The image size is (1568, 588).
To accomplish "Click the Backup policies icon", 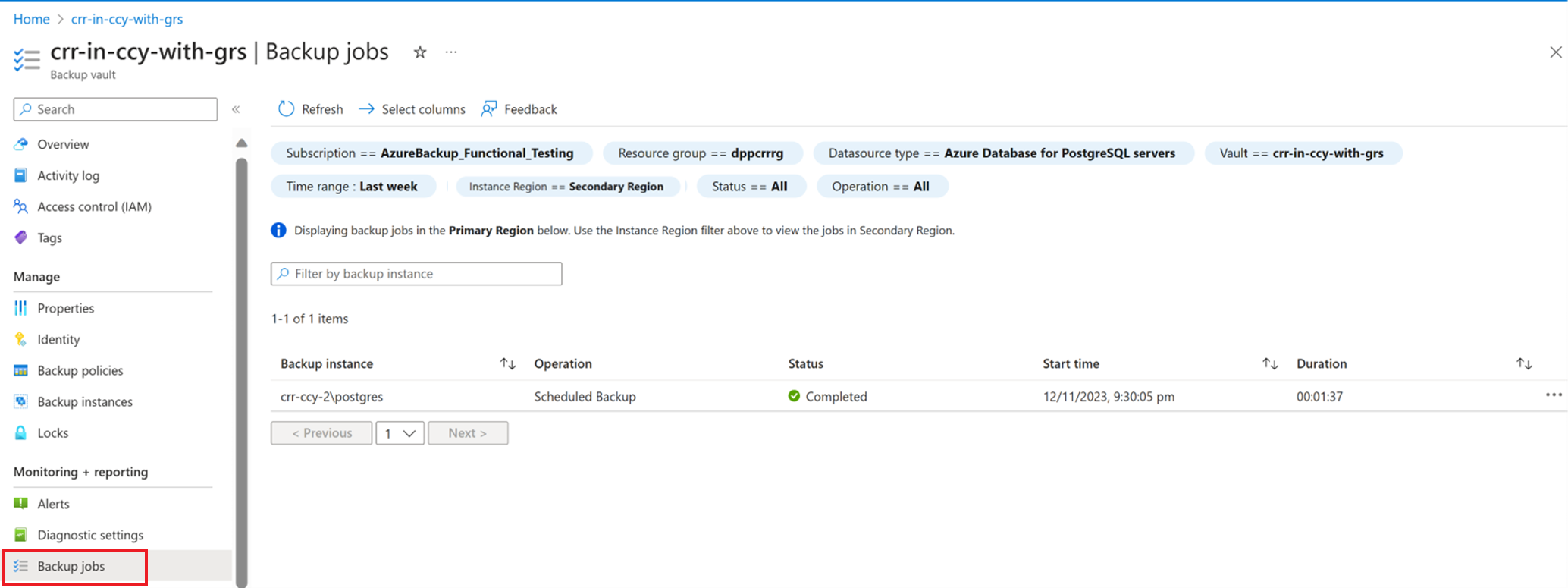I will point(21,370).
